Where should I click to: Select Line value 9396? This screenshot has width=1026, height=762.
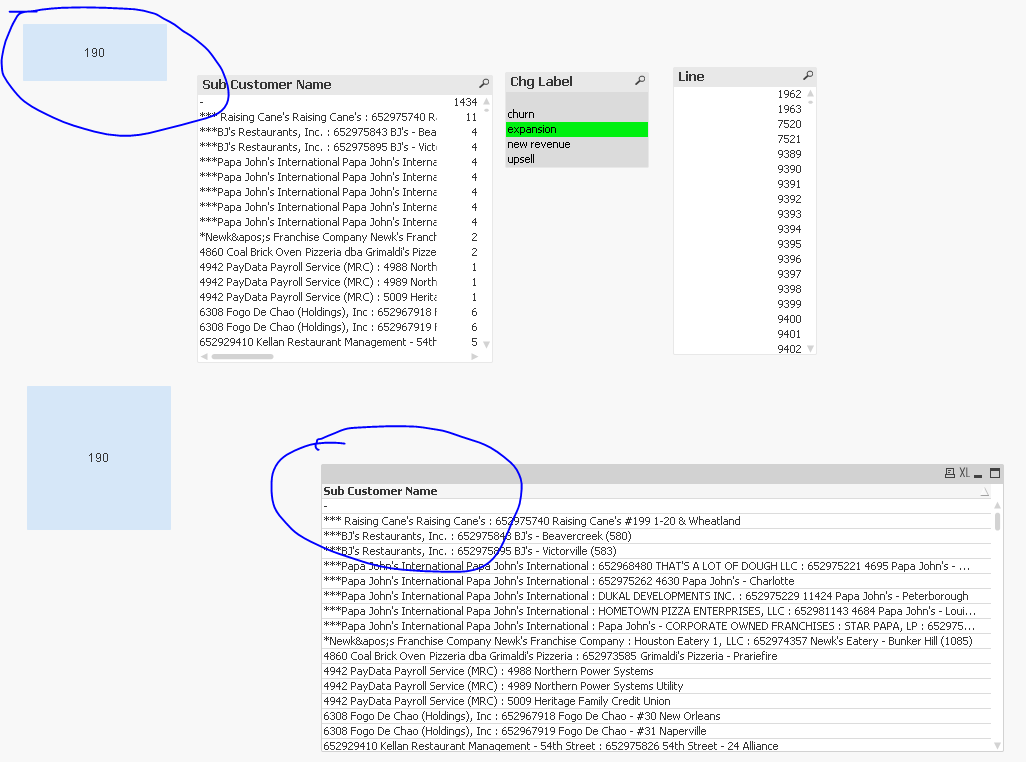[x=739, y=260]
